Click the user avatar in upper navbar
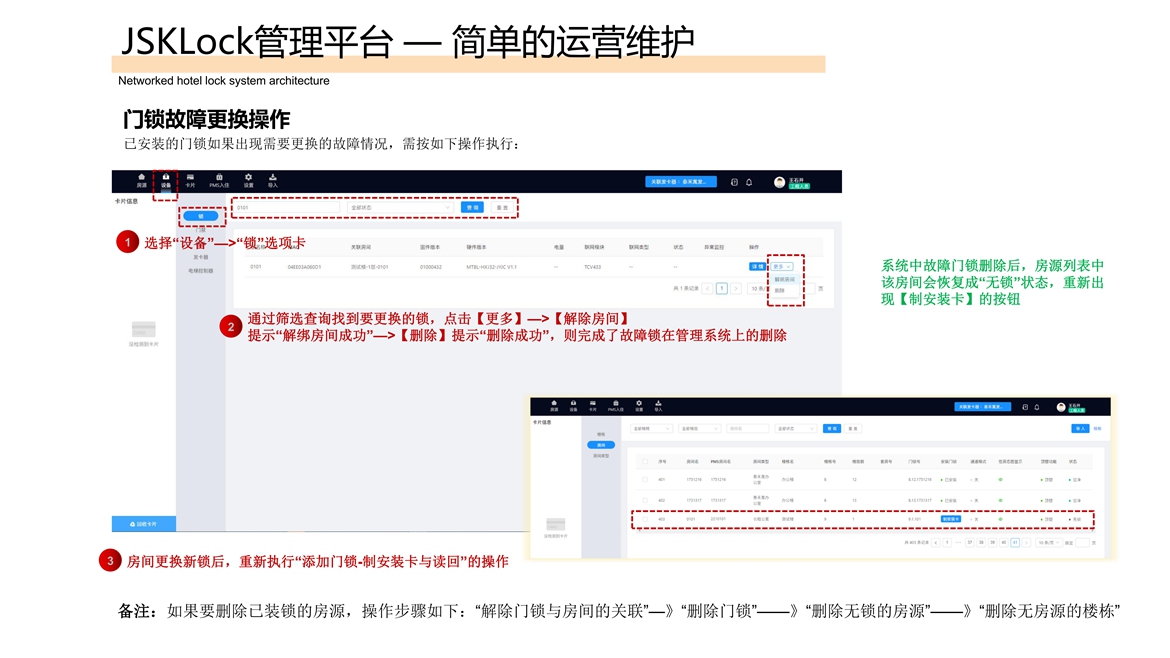This screenshot has width=1170, height=658. click(779, 182)
